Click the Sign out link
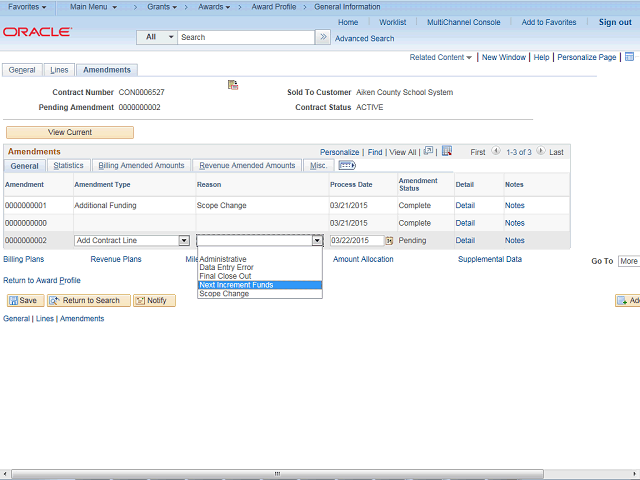Viewport: 640px width, 480px height. tap(615, 22)
